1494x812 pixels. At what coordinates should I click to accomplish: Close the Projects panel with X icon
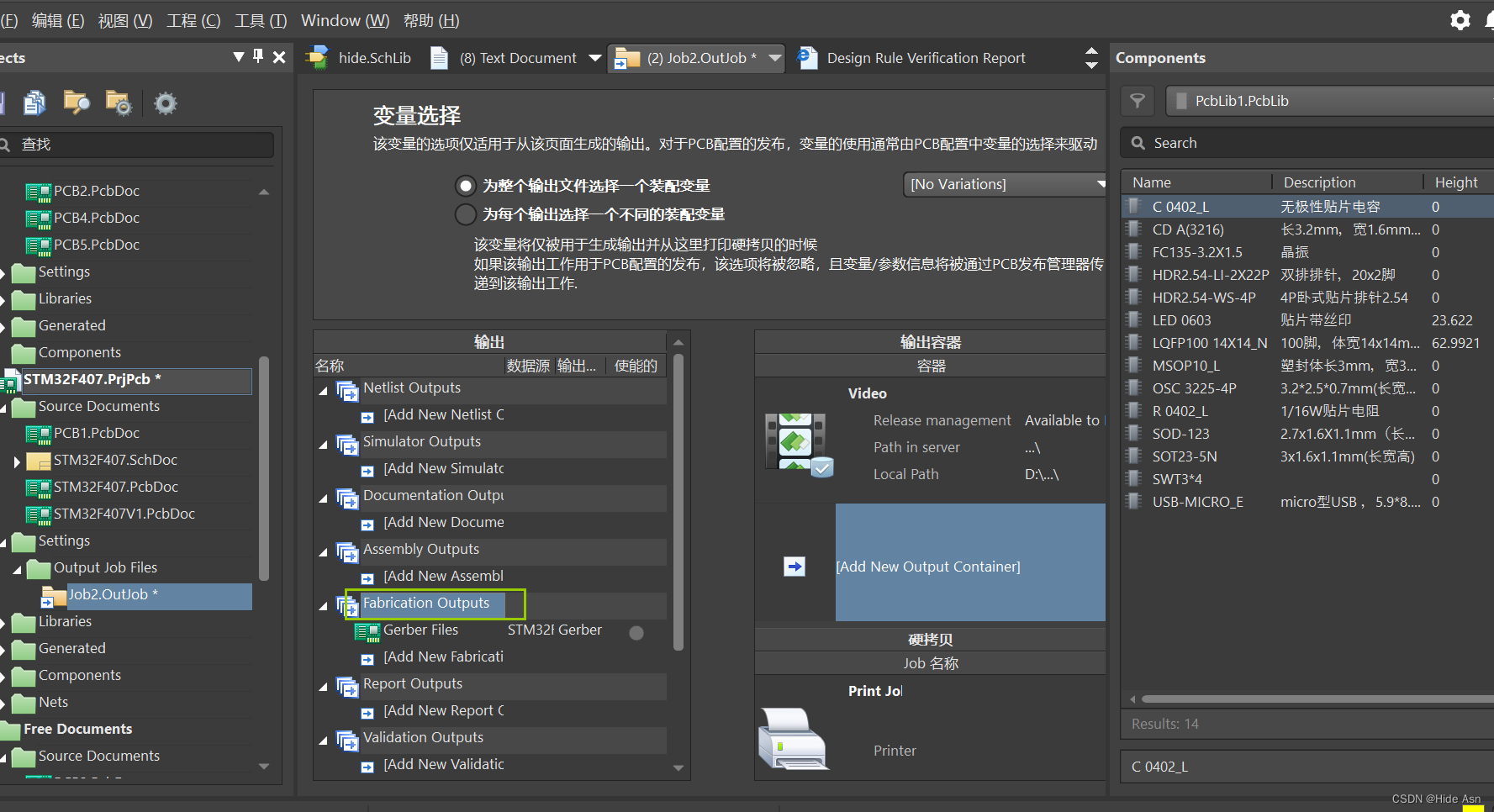279,57
